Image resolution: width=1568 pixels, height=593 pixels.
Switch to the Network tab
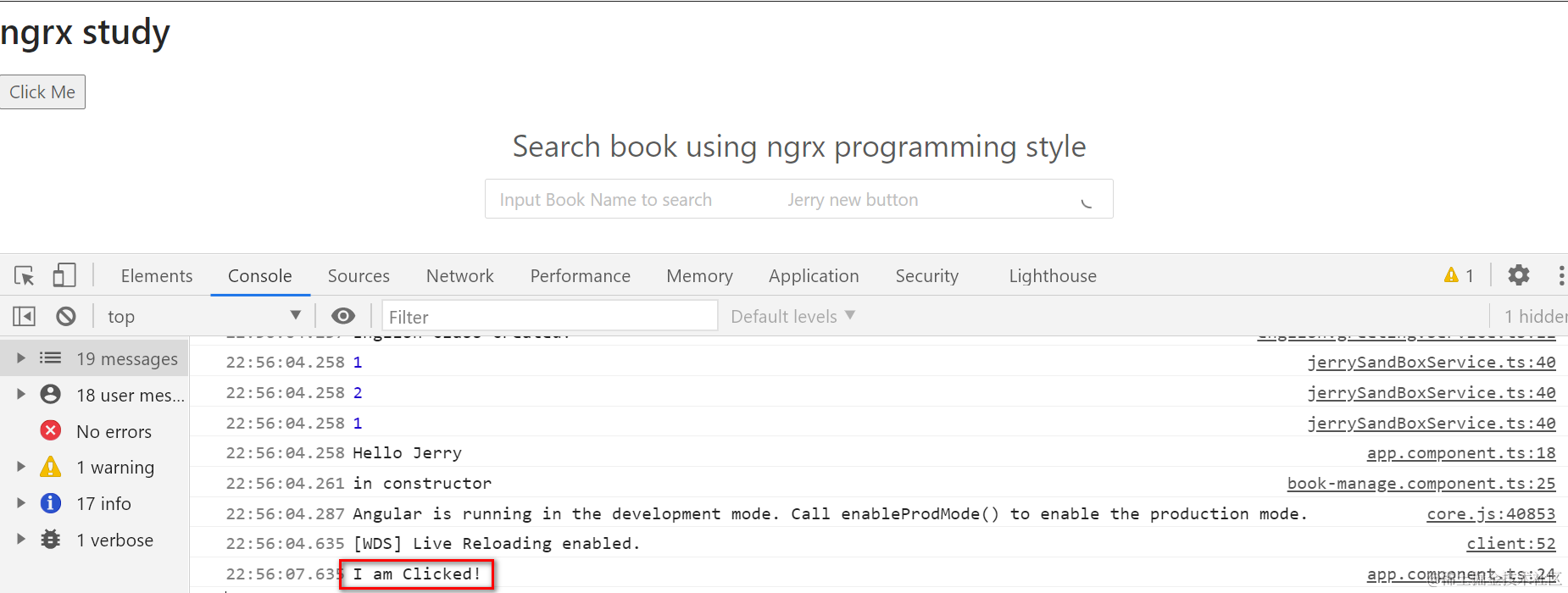coord(459,275)
